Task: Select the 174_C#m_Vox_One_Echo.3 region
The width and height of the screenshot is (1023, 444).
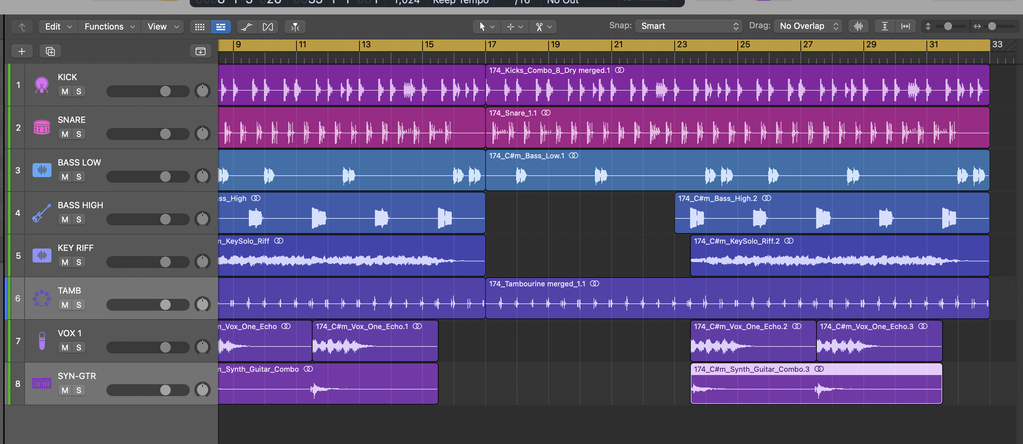Action: 879,341
